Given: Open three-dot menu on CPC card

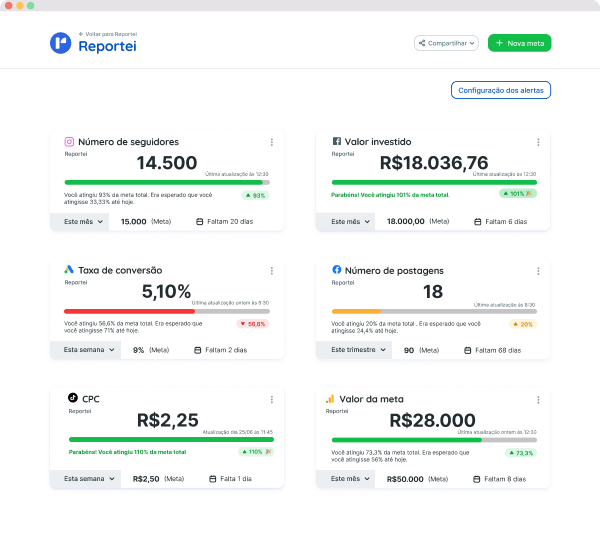Looking at the screenshot, I should (272, 399).
